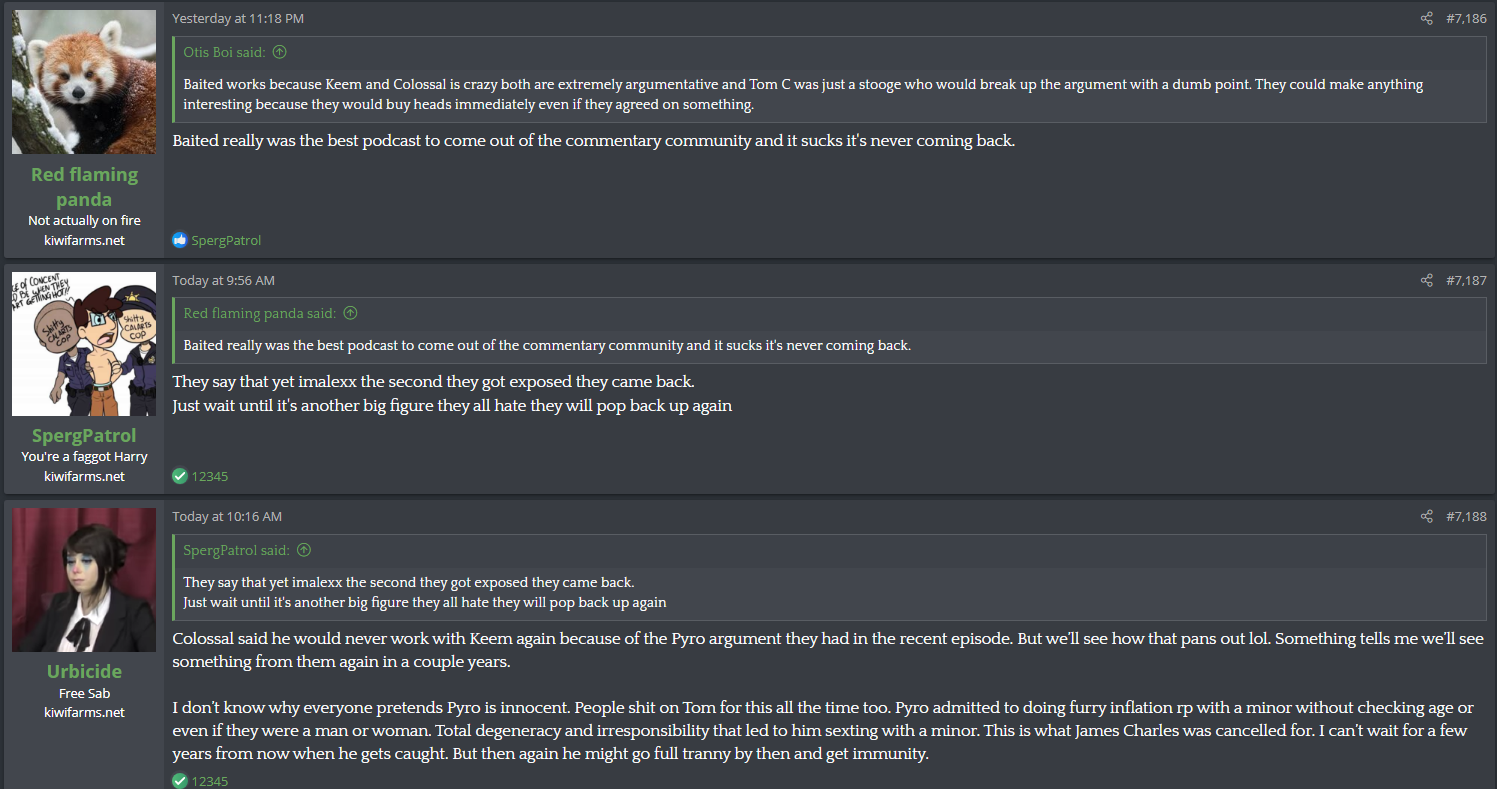Image resolution: width=1497 pixels, height=789 pixels.
Task: Open post number #7,188 permalink
Action: (1466, 517)
